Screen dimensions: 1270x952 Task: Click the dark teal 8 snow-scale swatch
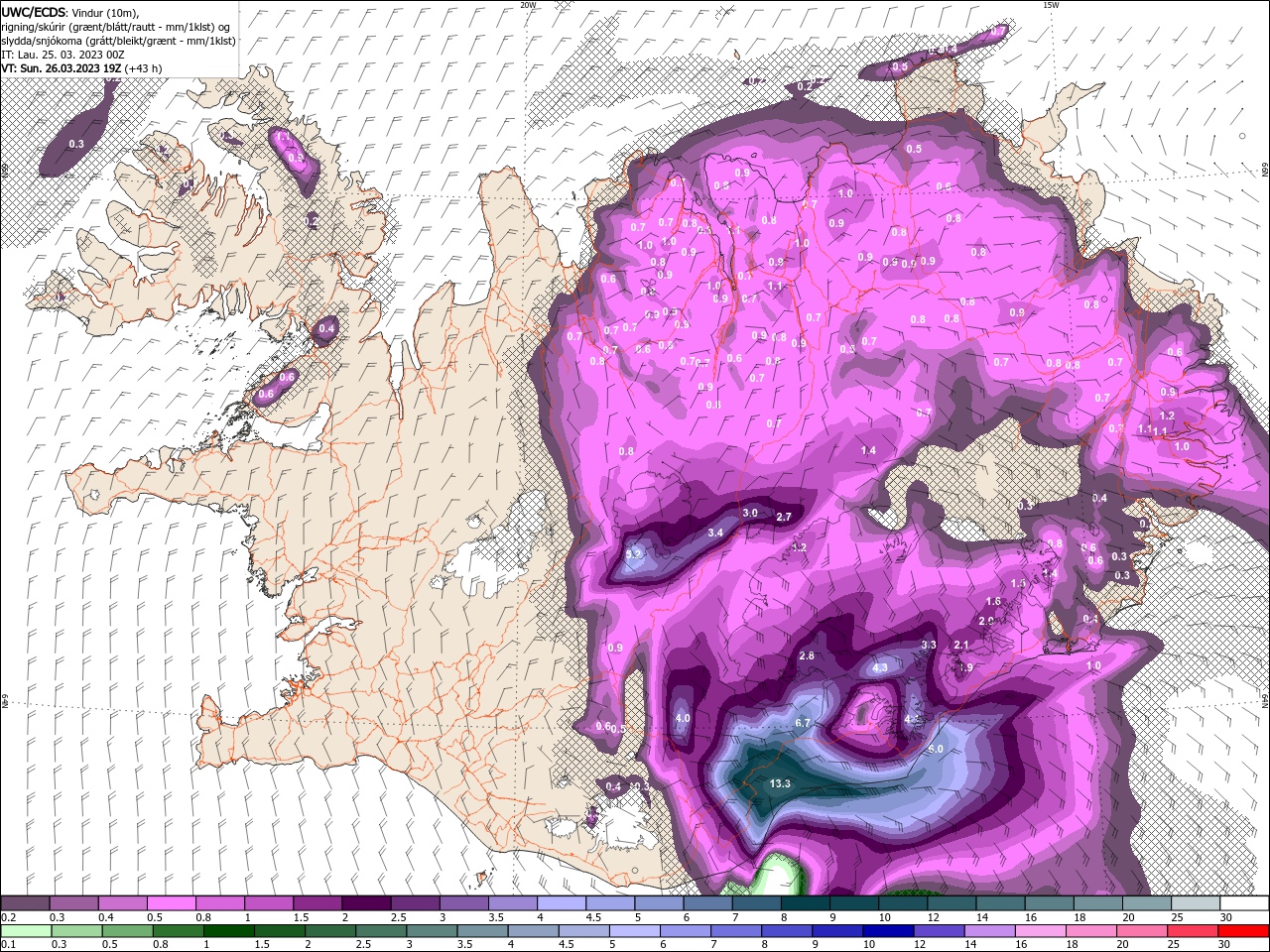805,903
